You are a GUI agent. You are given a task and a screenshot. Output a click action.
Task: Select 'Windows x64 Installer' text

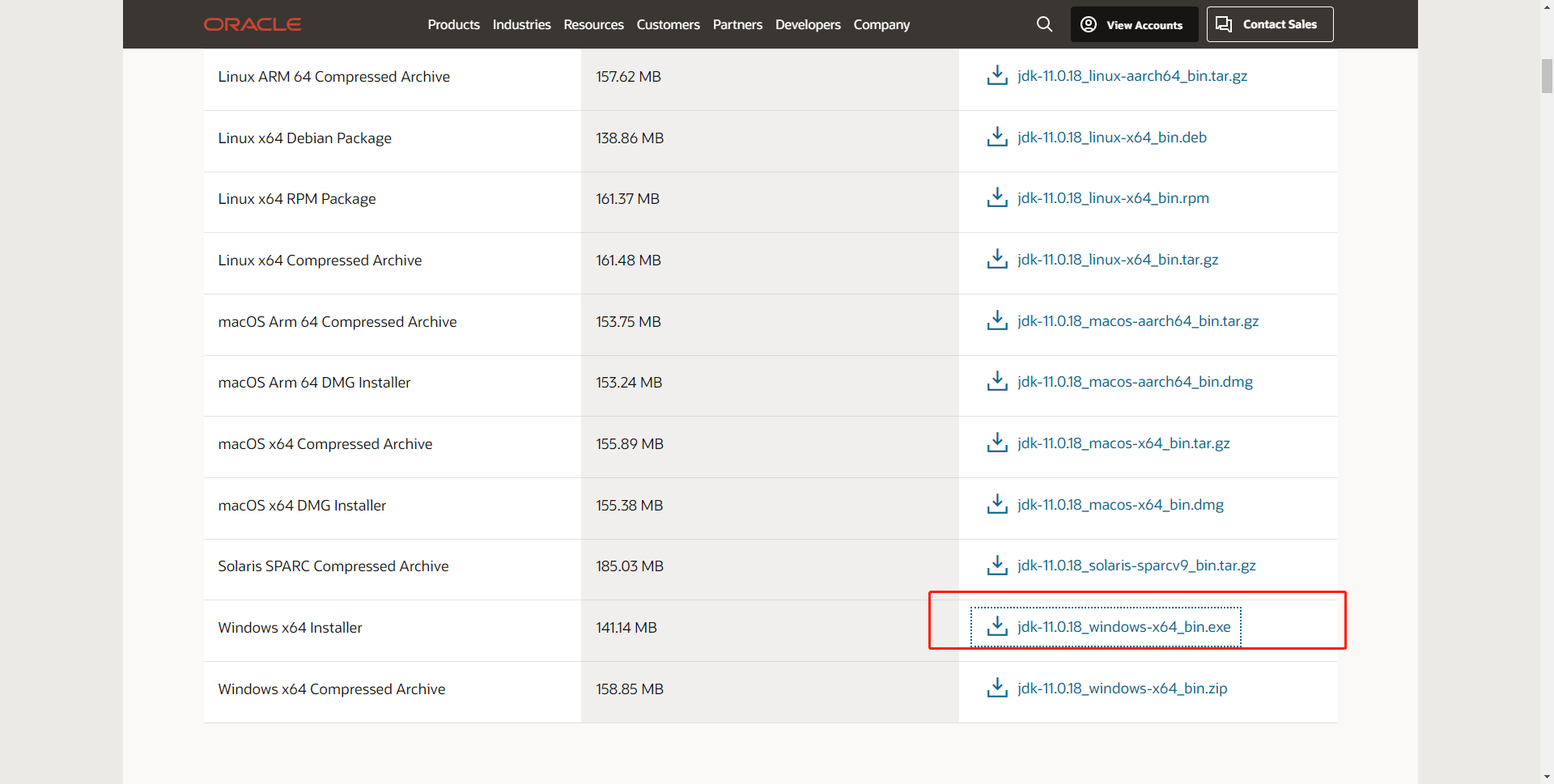point(290,627)
